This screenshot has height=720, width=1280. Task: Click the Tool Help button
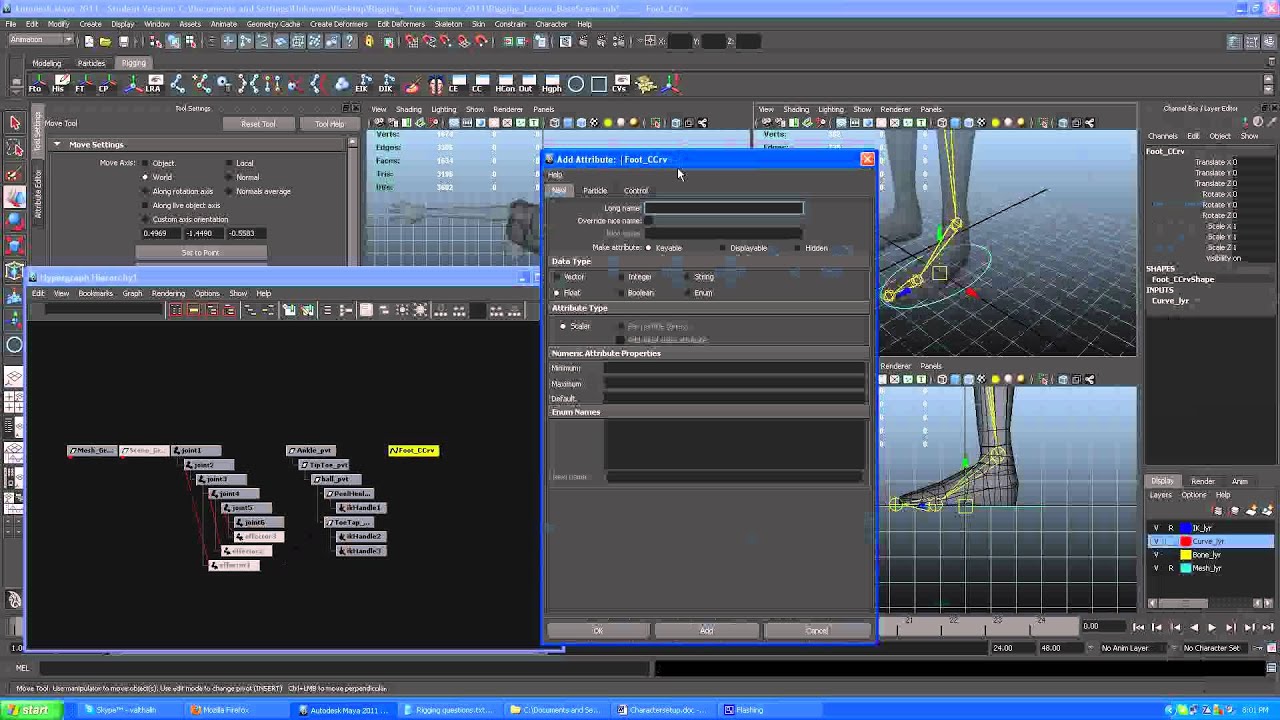(x=329, y=124)
